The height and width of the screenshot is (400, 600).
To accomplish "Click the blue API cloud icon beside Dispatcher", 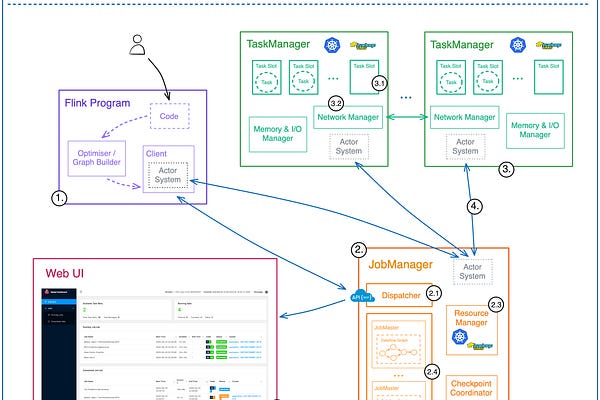I will tap(361, 296).
